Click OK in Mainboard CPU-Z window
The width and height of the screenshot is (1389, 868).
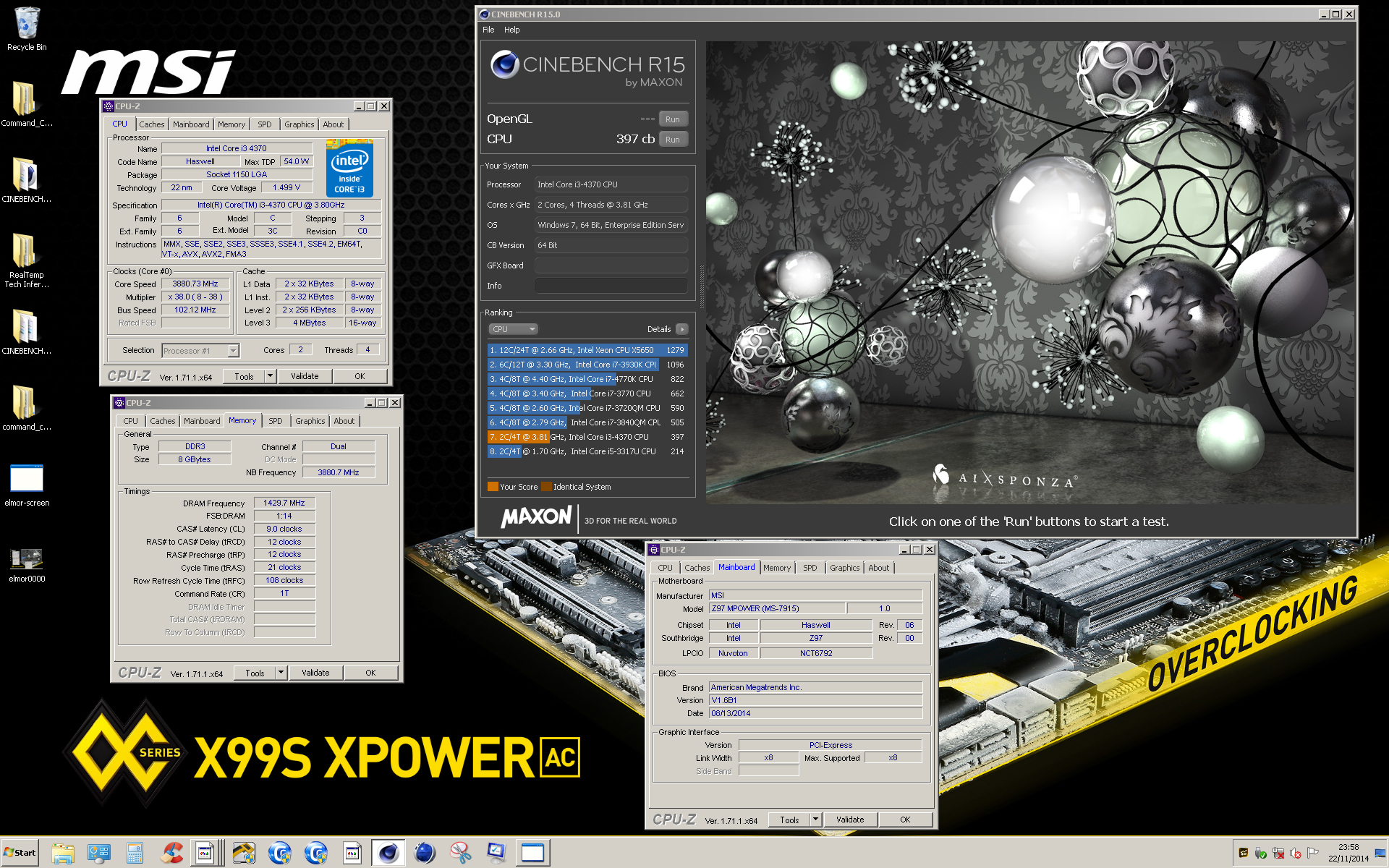pyautogui.click(x=905, y=820)
